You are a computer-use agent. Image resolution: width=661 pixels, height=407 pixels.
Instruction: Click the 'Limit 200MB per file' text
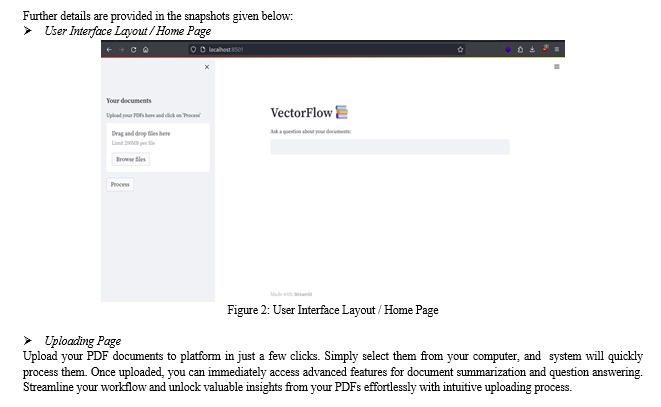coord(133,143)
